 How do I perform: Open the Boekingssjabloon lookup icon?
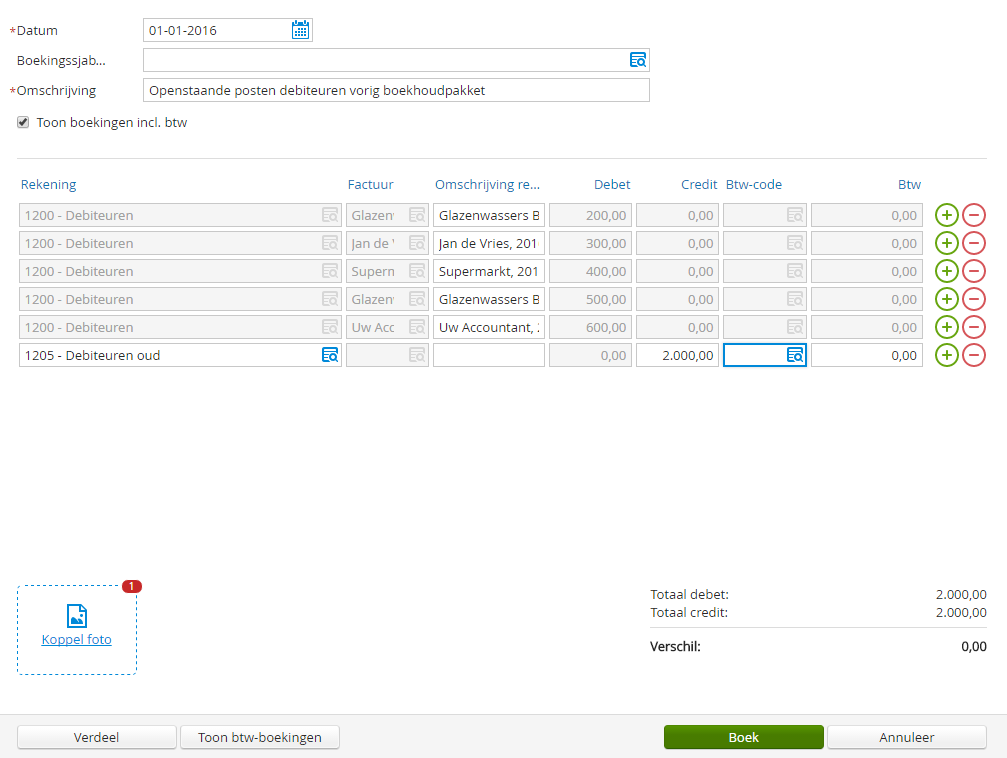pyautogui.click(x=637, y=60)
